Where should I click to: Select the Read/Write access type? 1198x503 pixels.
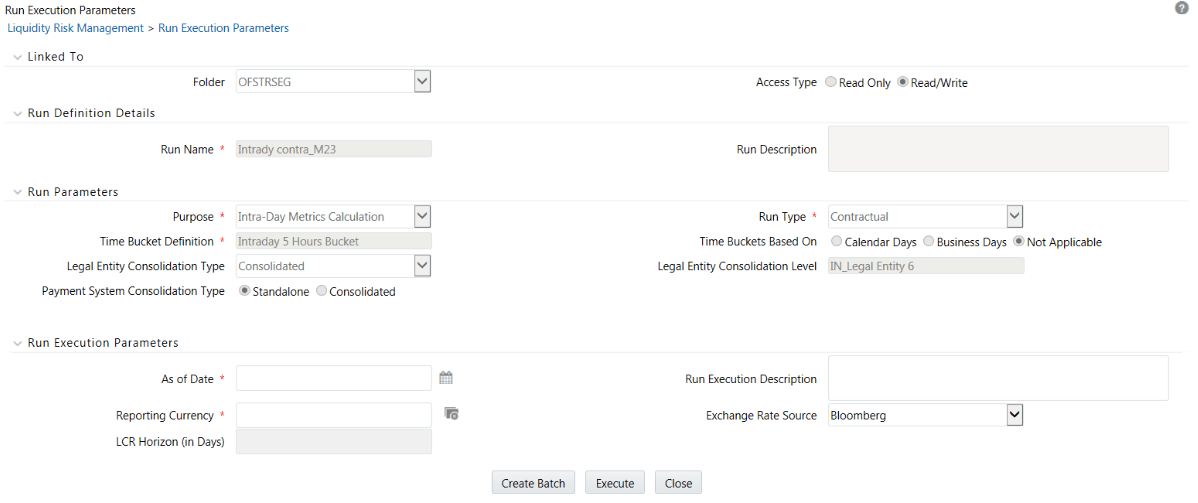coord(903,83)
